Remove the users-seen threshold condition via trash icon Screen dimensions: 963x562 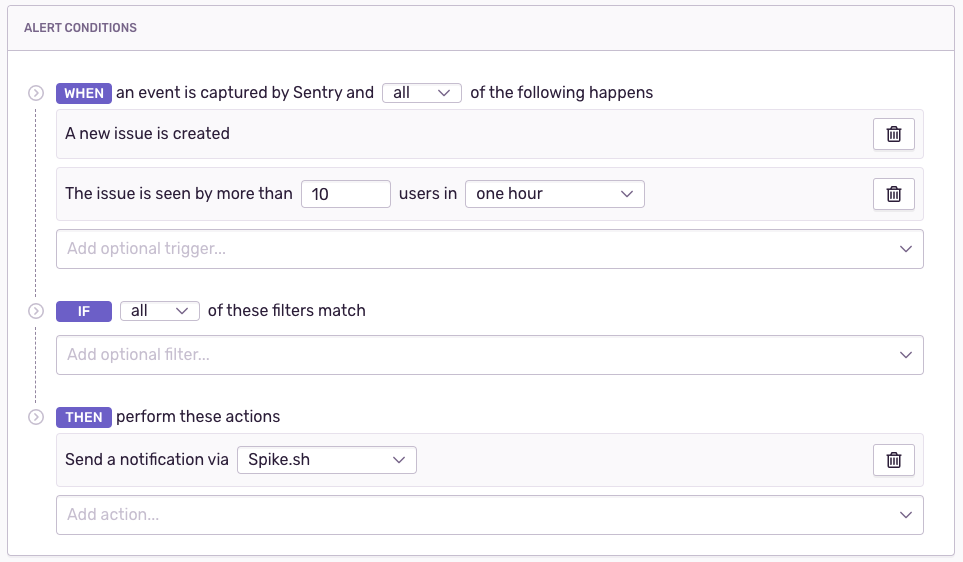894,194
